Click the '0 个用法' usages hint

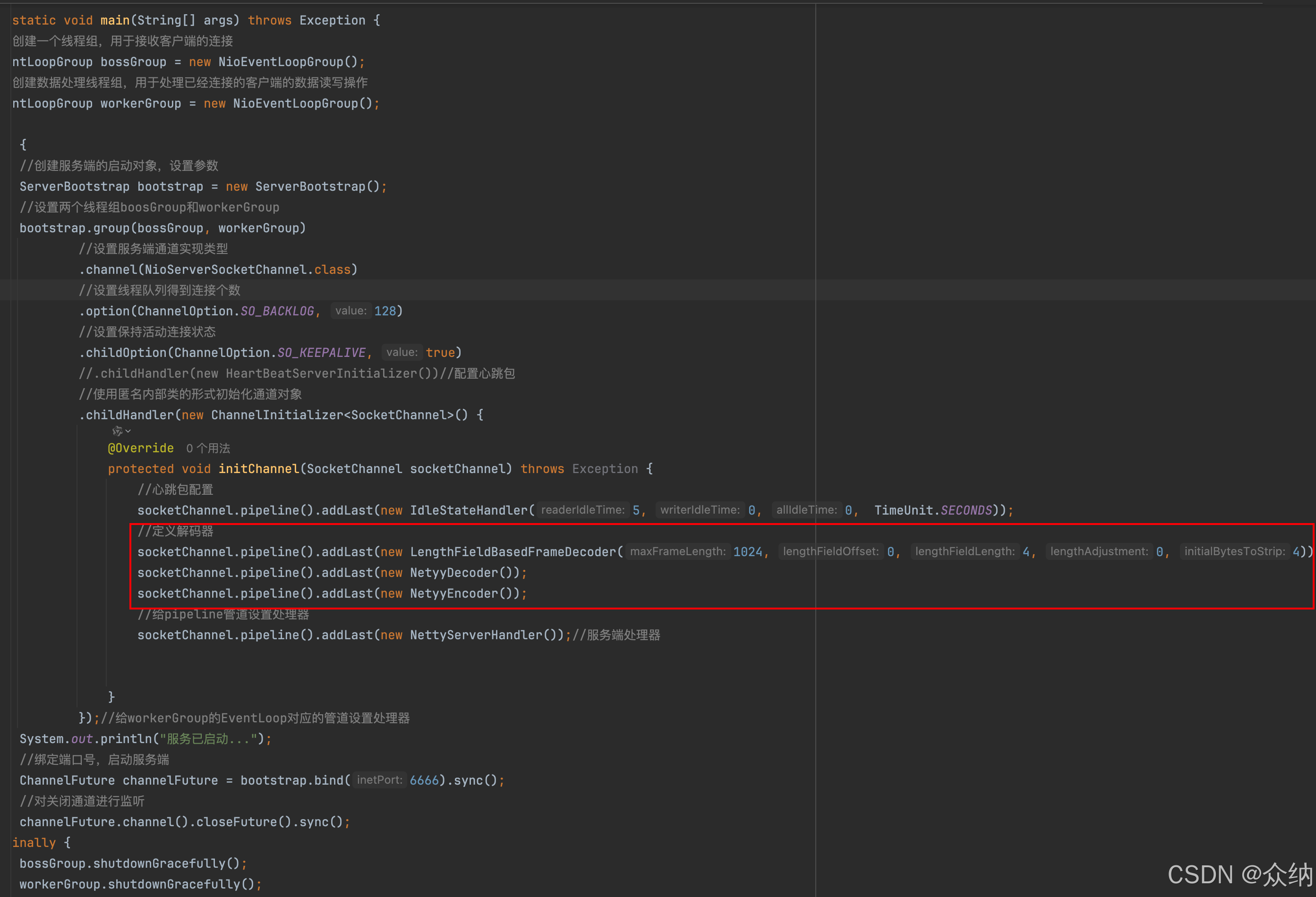coord(208,448)
